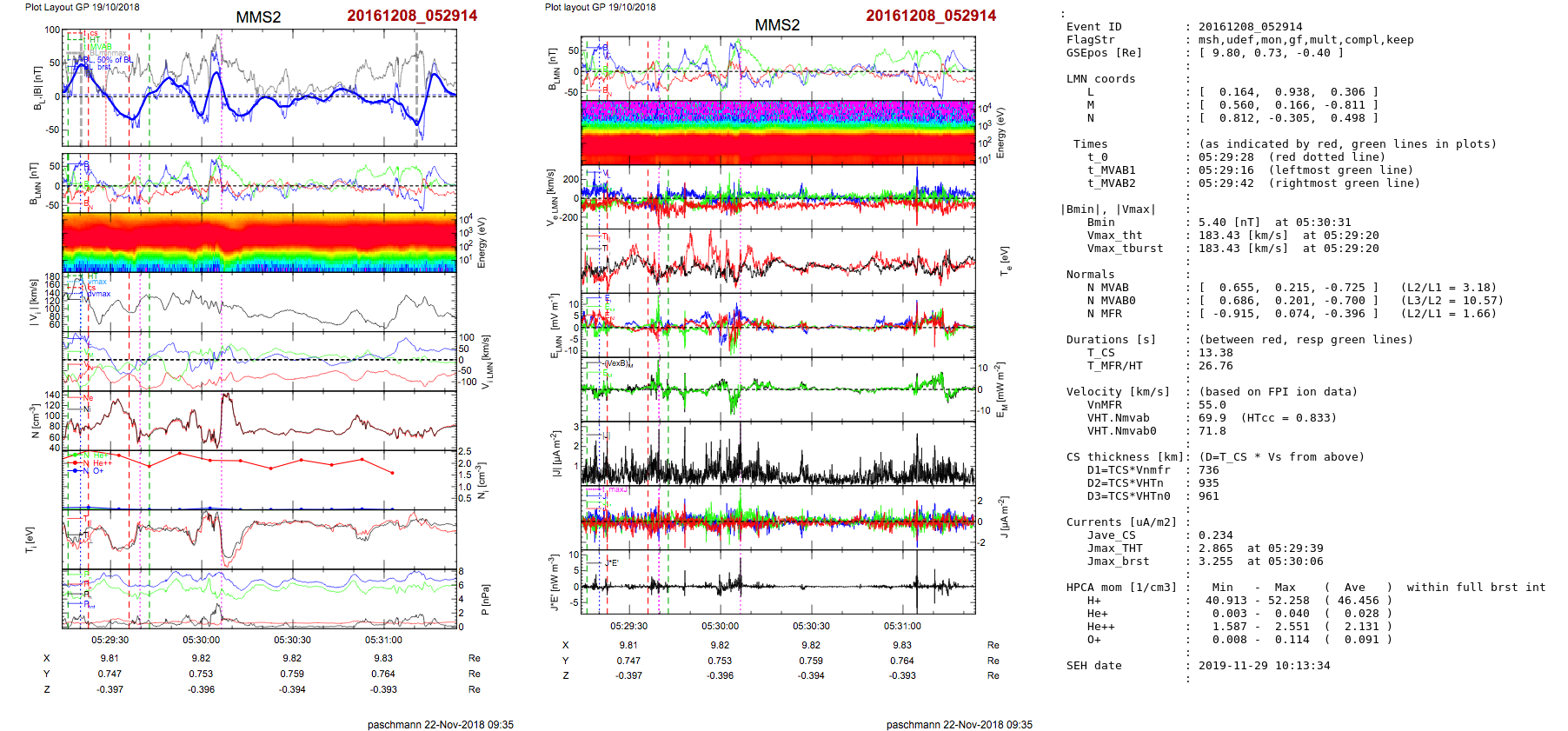Click the red 'cs' legend marker in top-left panel
Viewport: 1568px width, 731px height.
point(91,35)
